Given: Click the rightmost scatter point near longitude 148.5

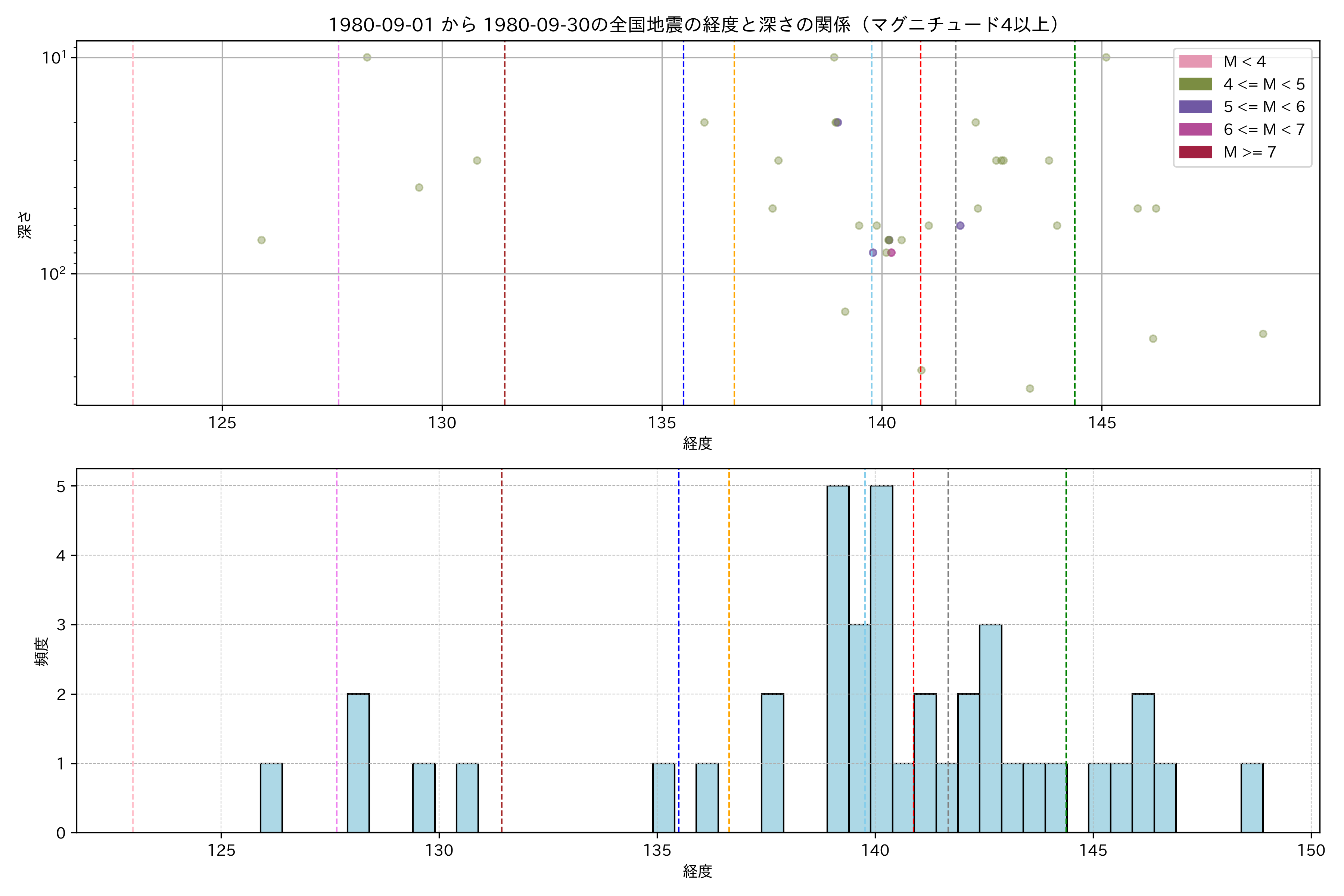Looking at the screenshot, I should [1263, 334].
